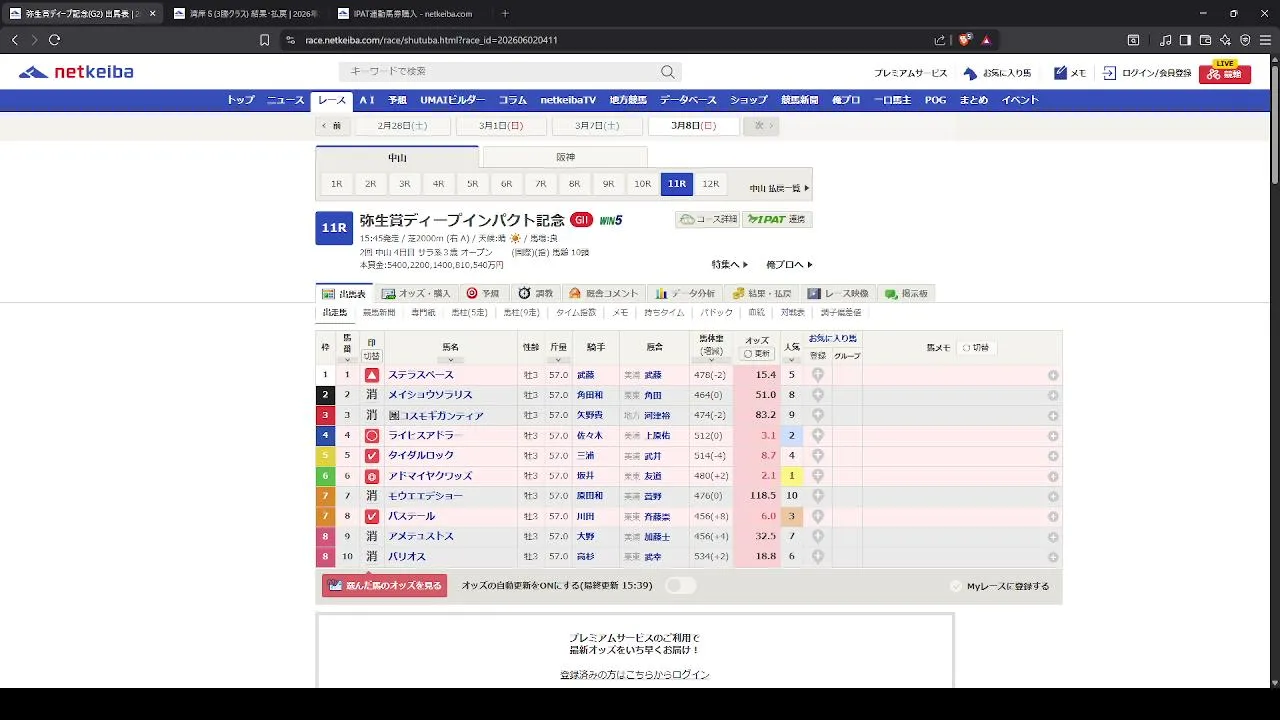Toggle the check mark for パステール
Screen dimensions: 1280x720
[x=371, y=516]
